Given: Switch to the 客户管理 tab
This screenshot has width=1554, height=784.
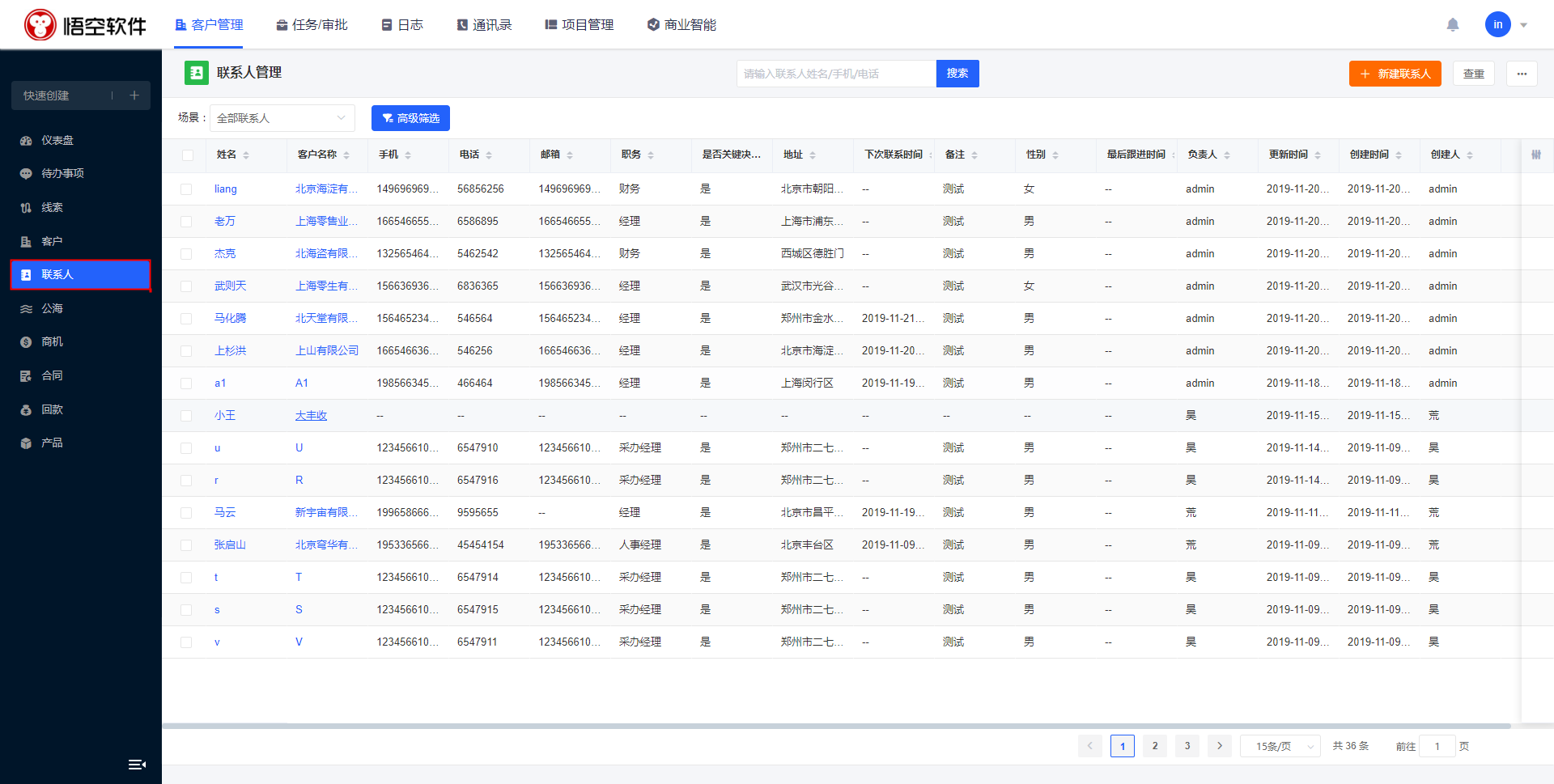Looking at the screenshot, I should click(x=209, y=25).
